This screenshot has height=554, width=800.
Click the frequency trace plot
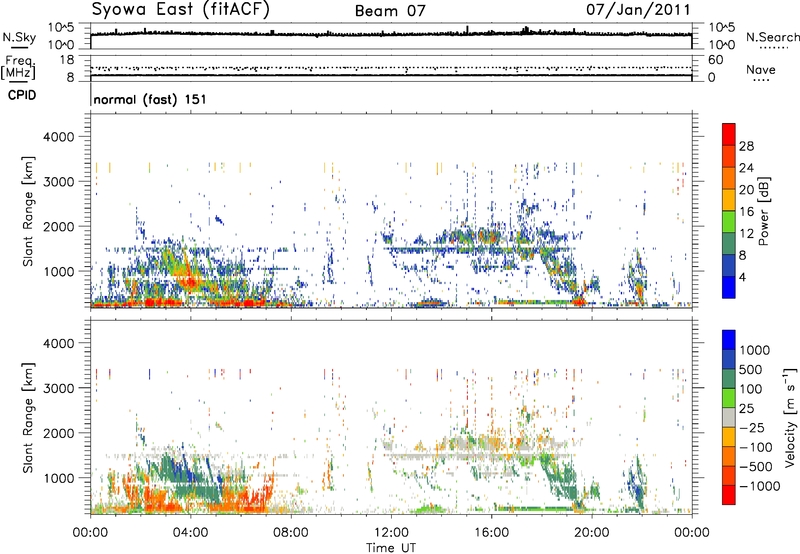click(x=391, y=68)
